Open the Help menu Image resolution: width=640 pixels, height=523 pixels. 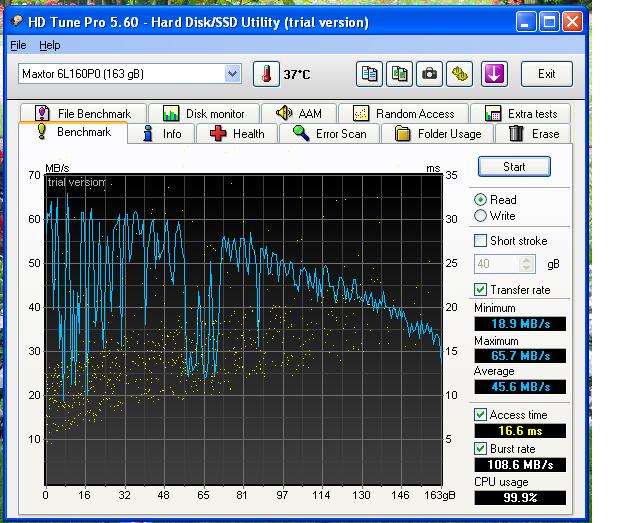[x=49, y=45]
